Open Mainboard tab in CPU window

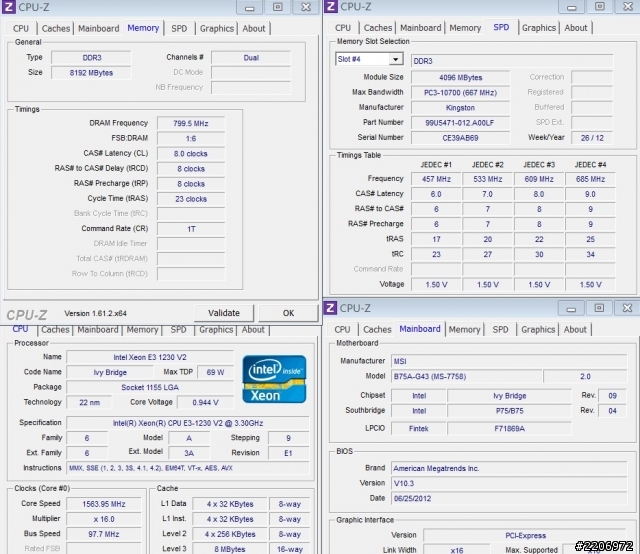(x=98, y=329)
